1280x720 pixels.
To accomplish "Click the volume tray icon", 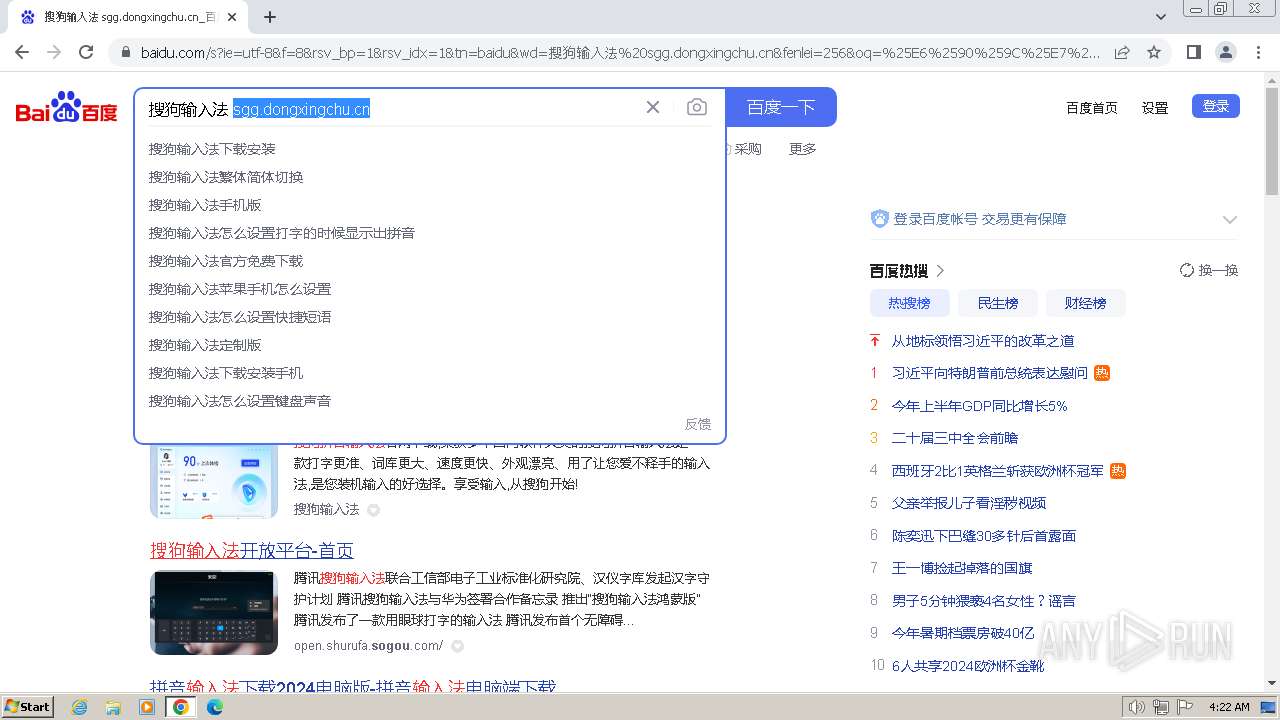I will tap(1136, 707).
